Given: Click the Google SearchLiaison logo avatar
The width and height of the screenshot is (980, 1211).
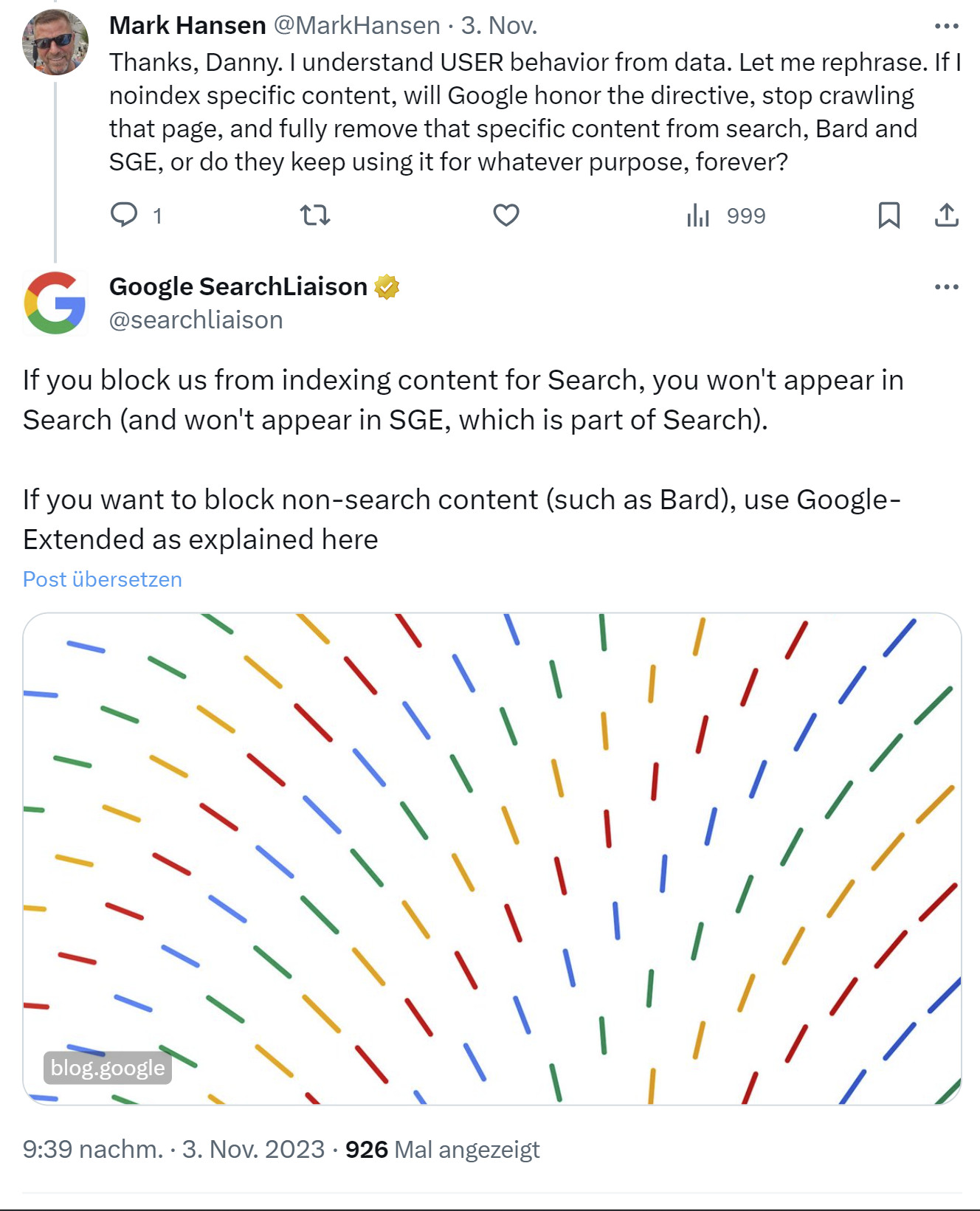Looking at the screenshot, I should point(55,303).
